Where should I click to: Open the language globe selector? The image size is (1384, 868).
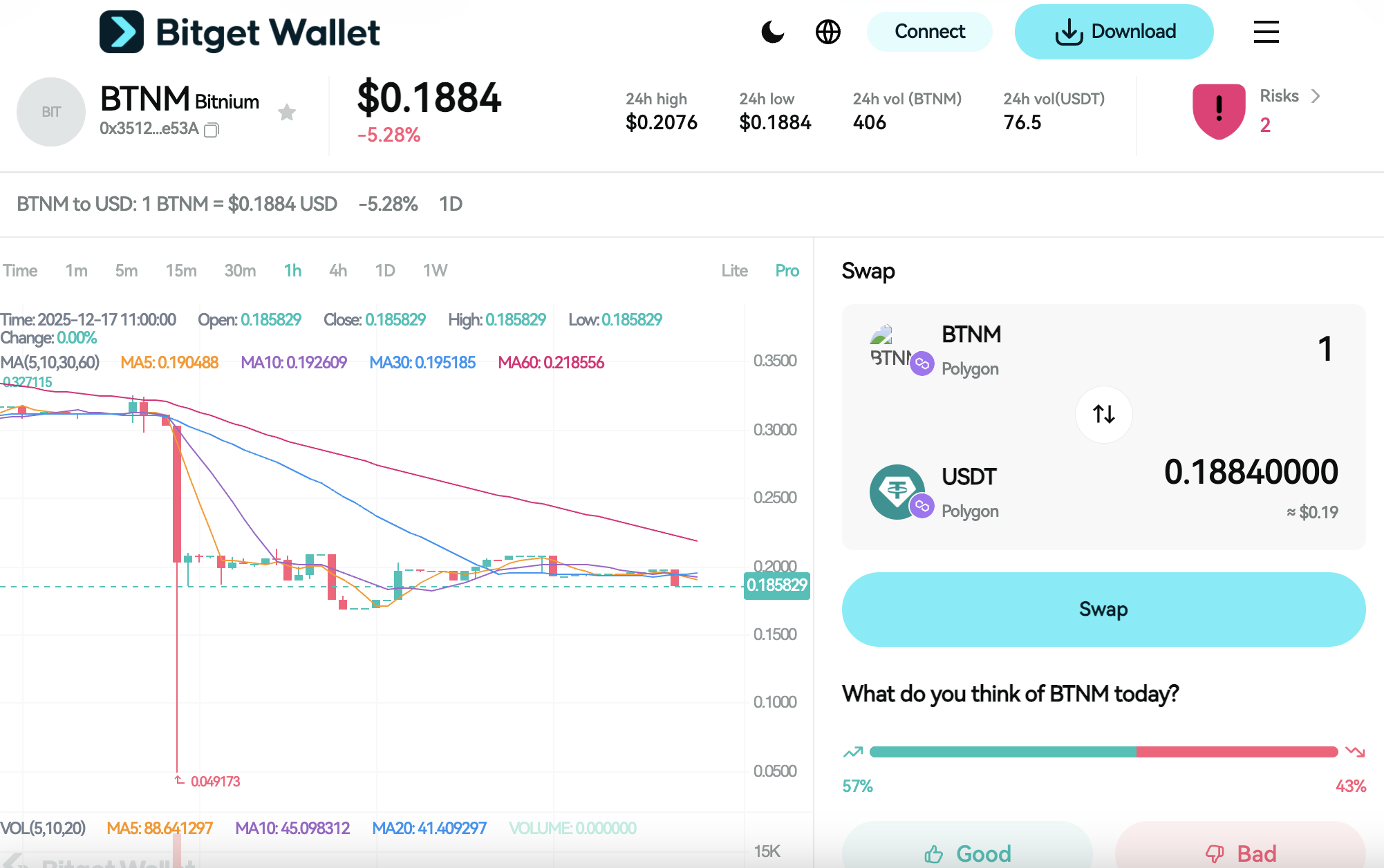(x=827, y=32)
